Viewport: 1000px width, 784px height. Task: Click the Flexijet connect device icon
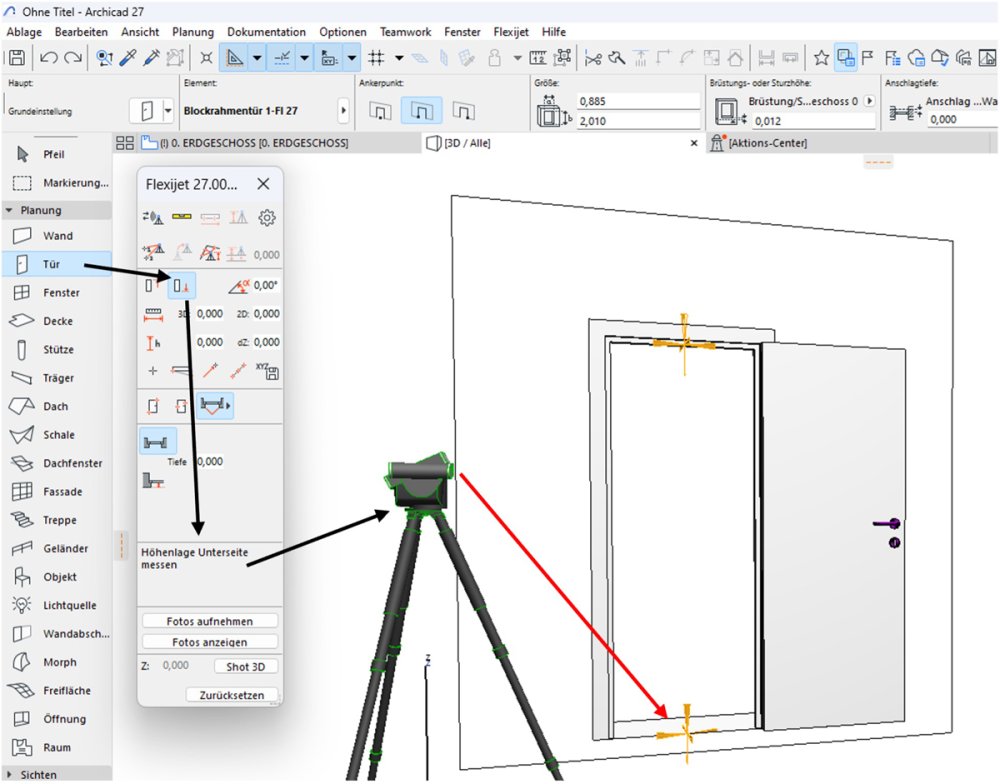tap(153, 218)
